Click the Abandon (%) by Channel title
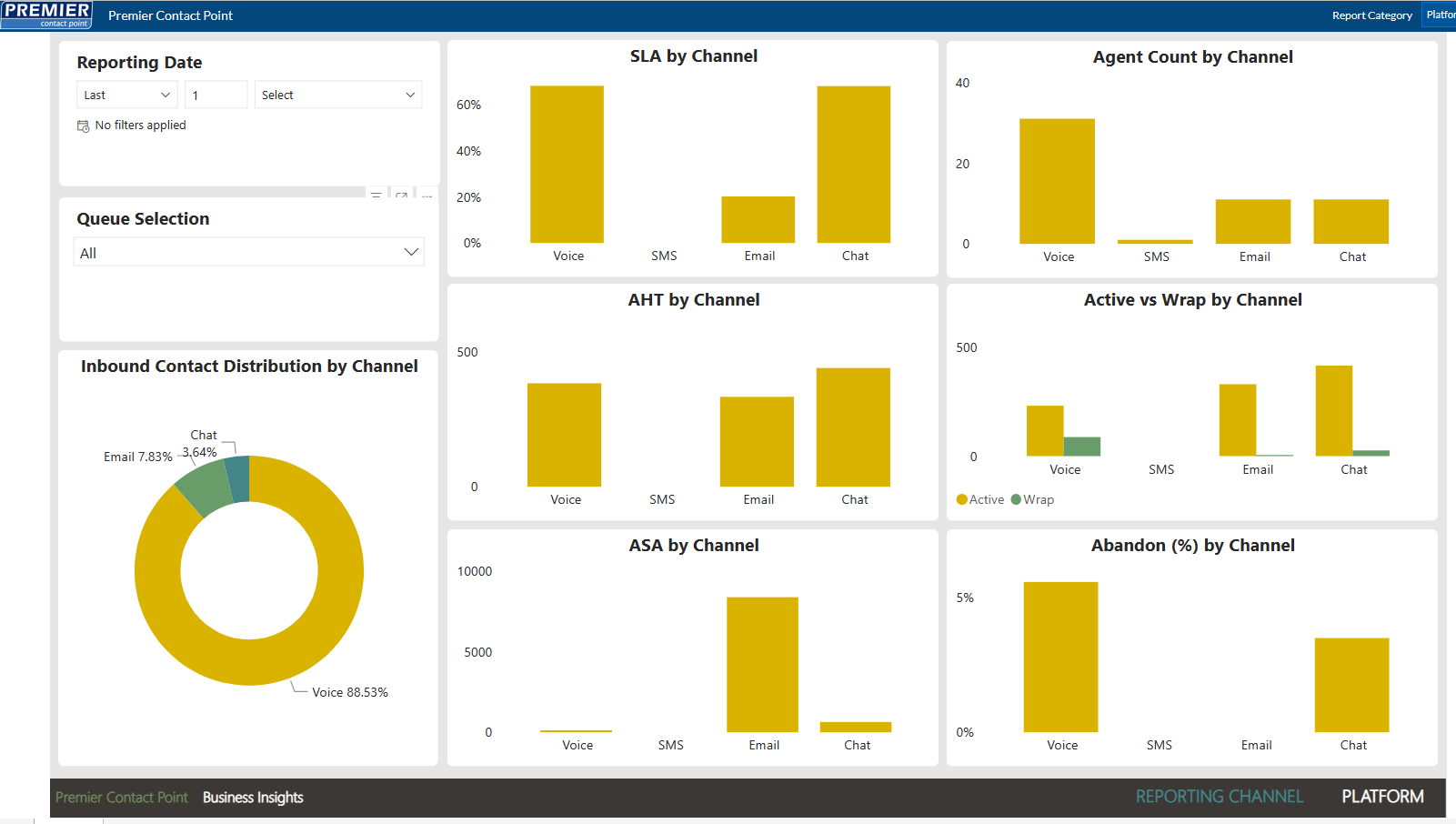 1193,546
